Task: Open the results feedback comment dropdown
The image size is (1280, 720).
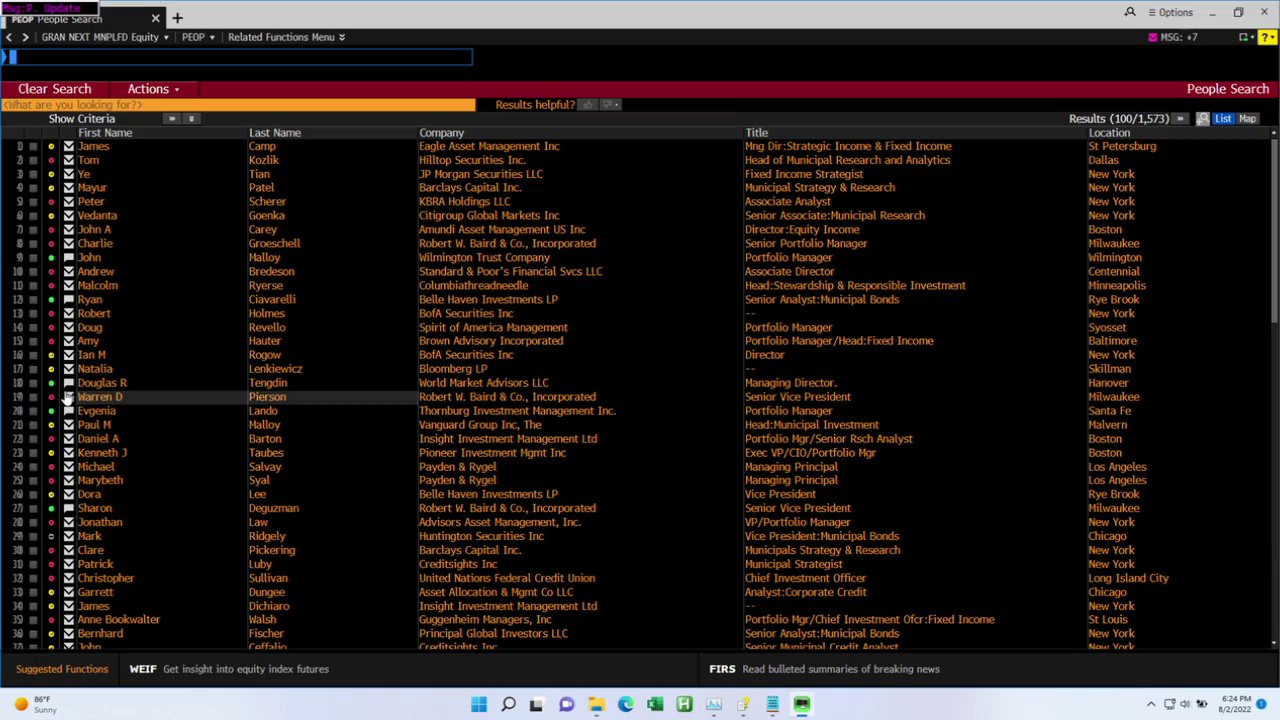Action: click(x=610, y=104)
